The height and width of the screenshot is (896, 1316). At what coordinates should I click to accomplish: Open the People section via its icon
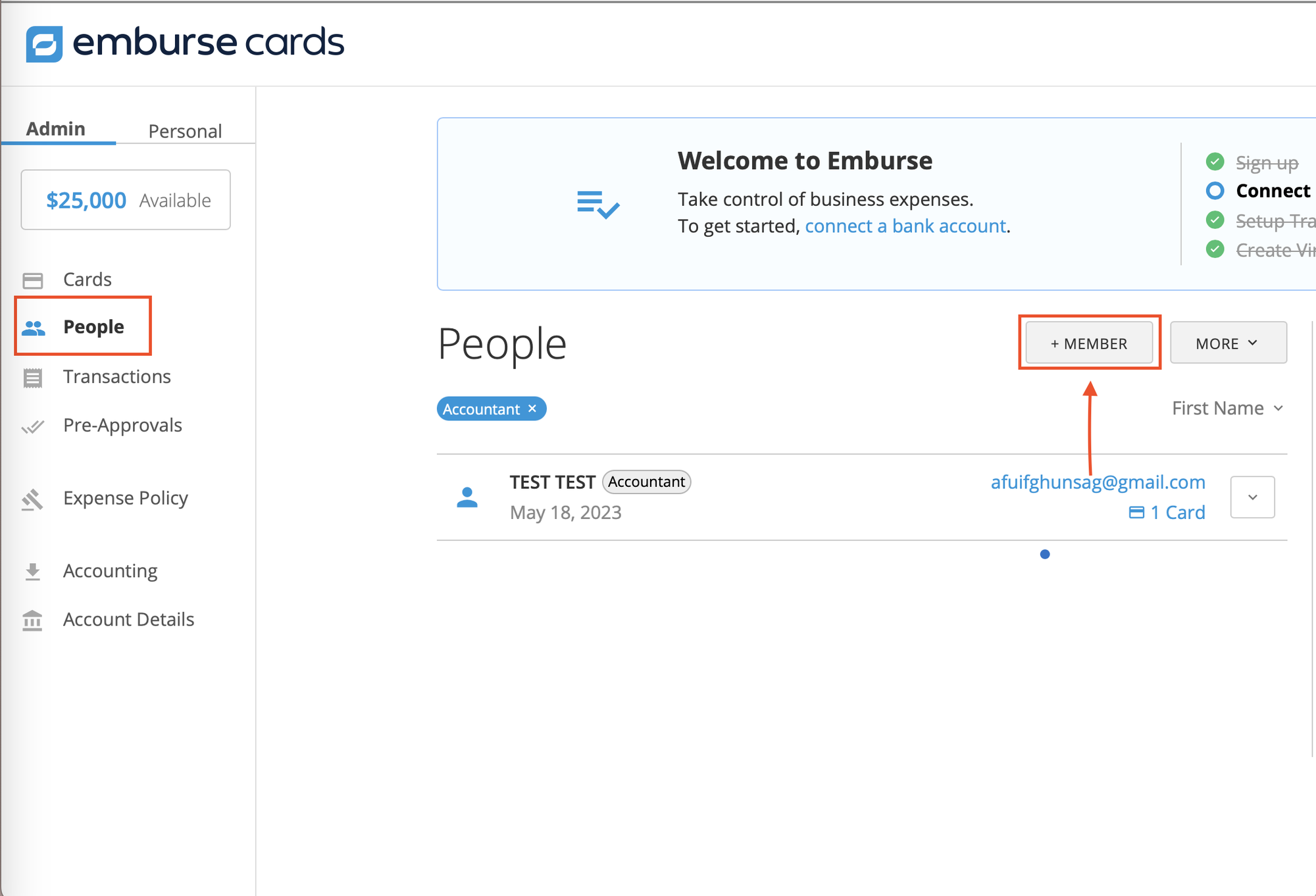pyautogui.click(x=34, y=327)
